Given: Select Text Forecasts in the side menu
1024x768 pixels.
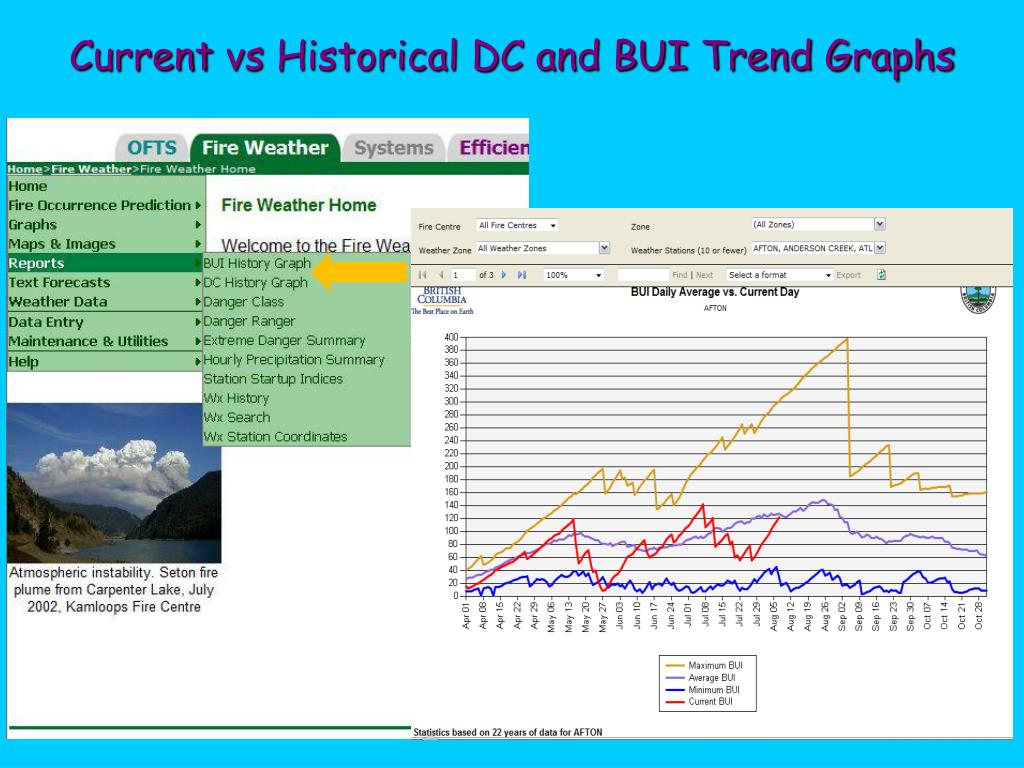Looking at the screenshot, I should (x=104, y=283).
